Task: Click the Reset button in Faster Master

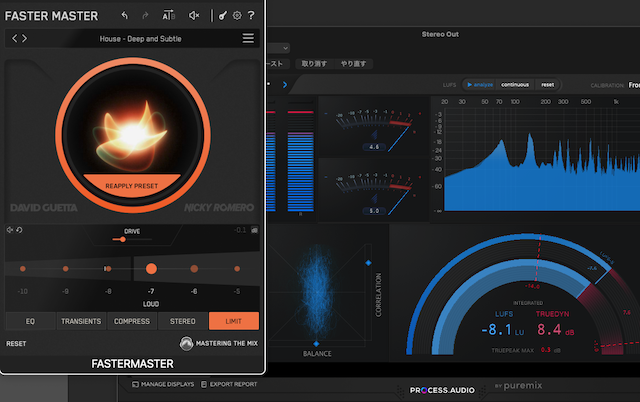Action: (x=17, y=344)
